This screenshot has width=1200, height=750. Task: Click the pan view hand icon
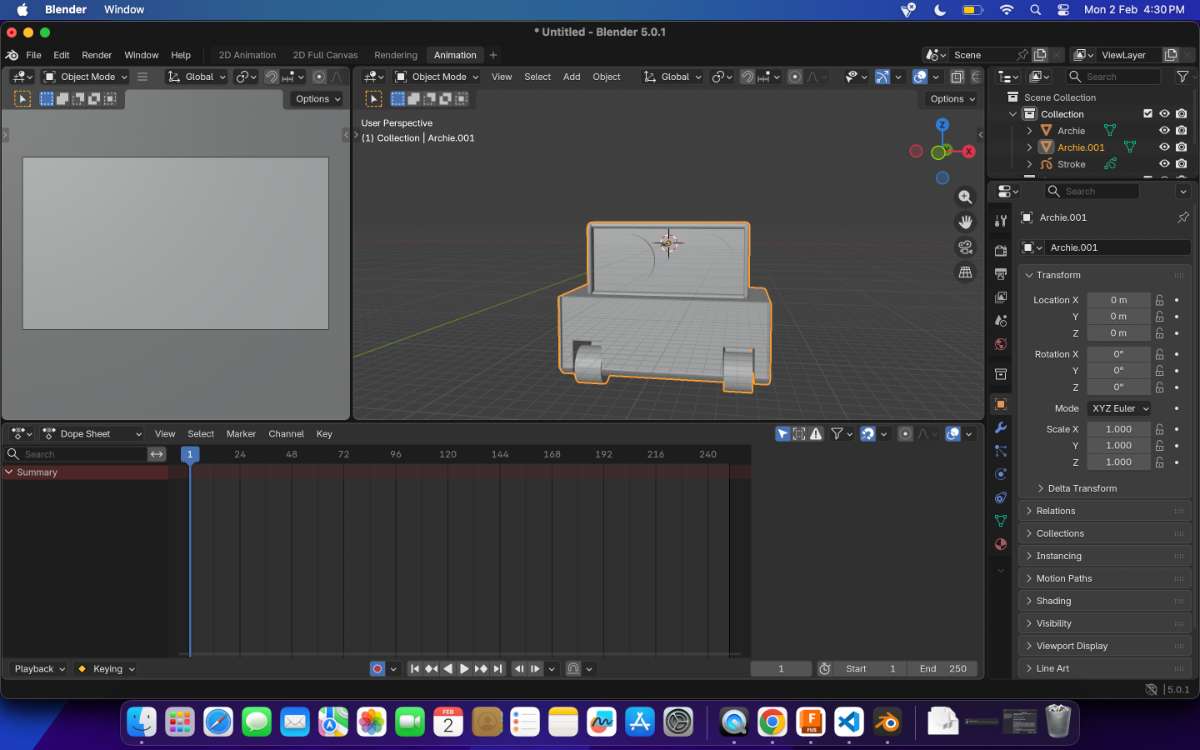pos(965,222)
